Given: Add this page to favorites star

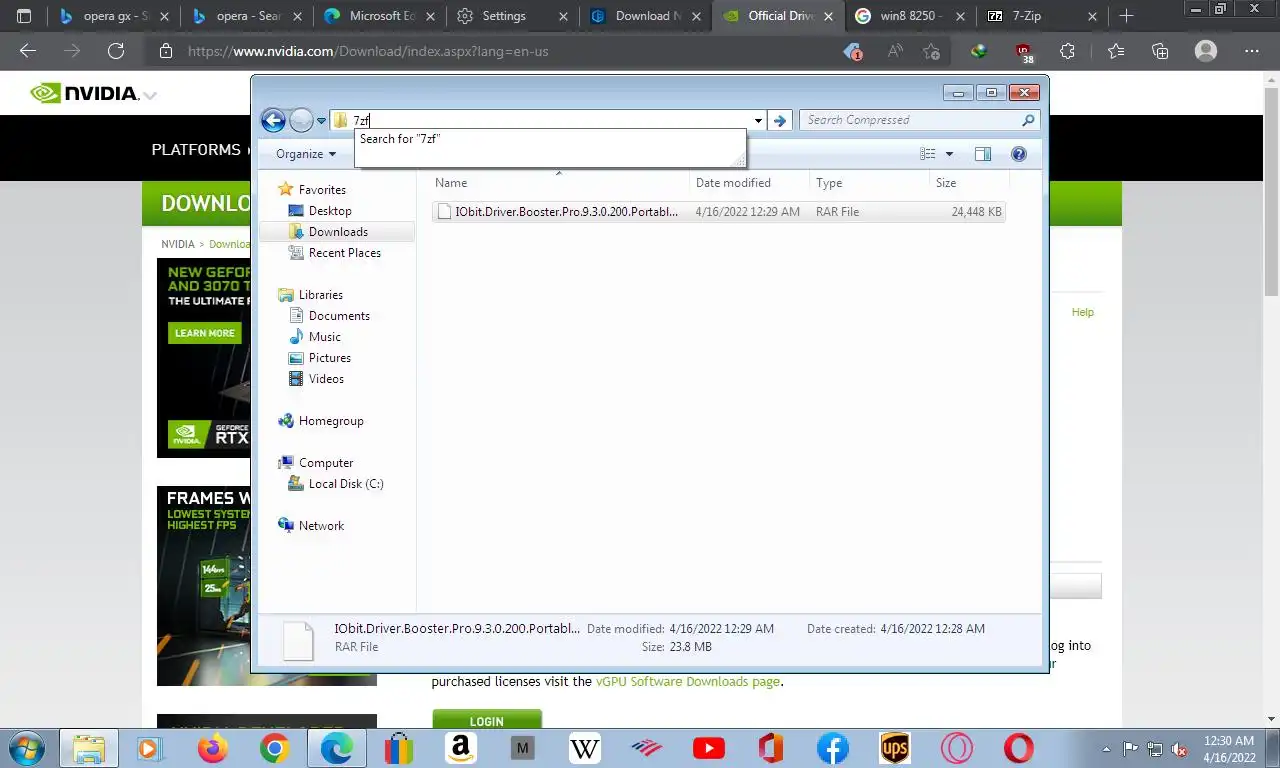Looking at the screenshot, I should (x=932, y=51).
